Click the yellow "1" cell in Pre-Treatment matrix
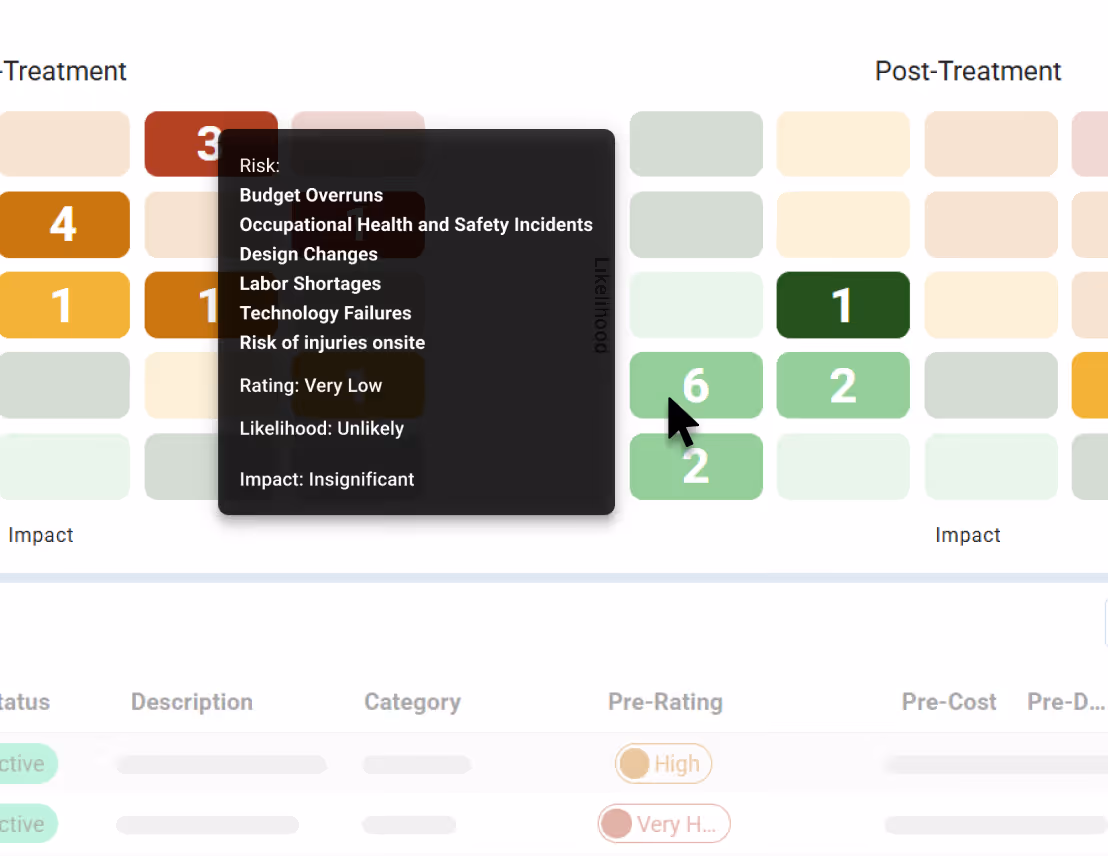The image size is (1108, 856). (x=64, y=305)
